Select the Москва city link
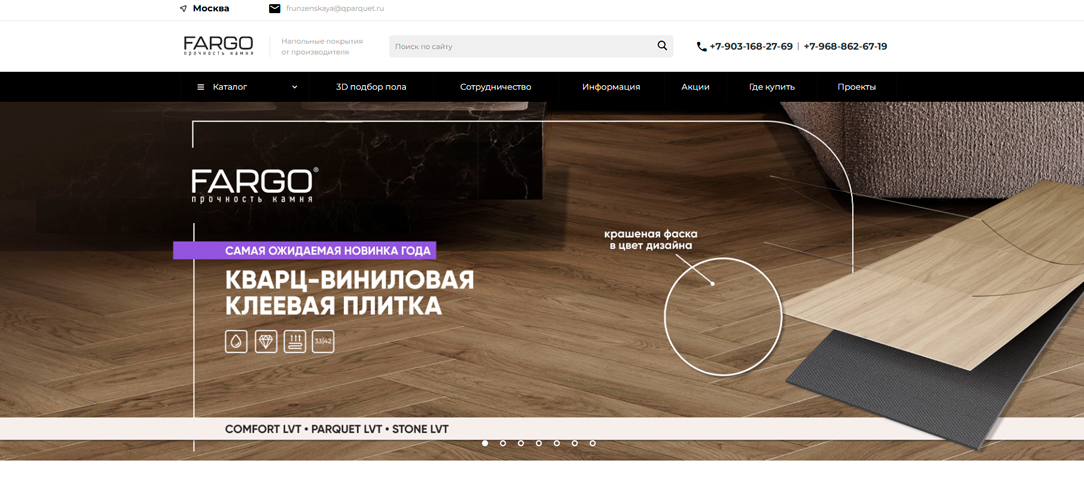1084x500 pixels. [x=211, y=9]
